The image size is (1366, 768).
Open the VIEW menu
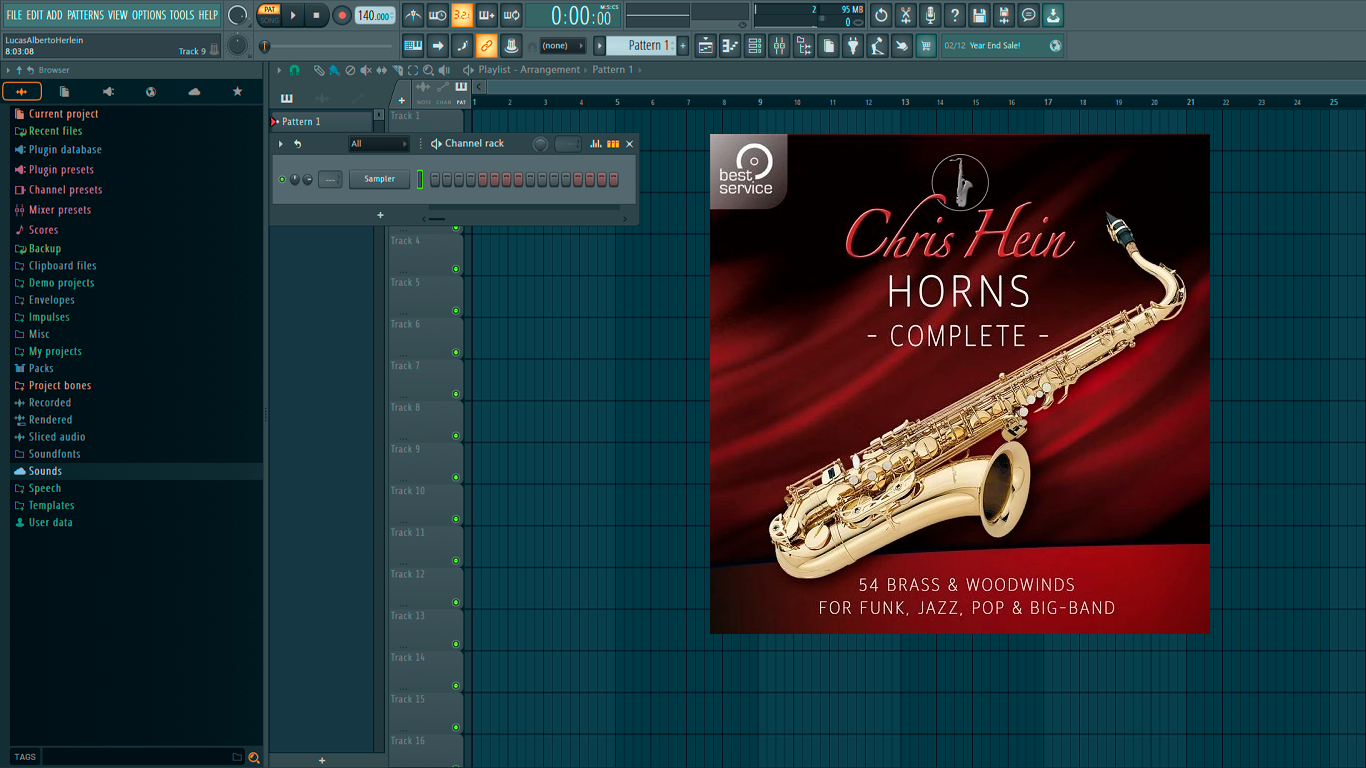click(x=118, y=15)
